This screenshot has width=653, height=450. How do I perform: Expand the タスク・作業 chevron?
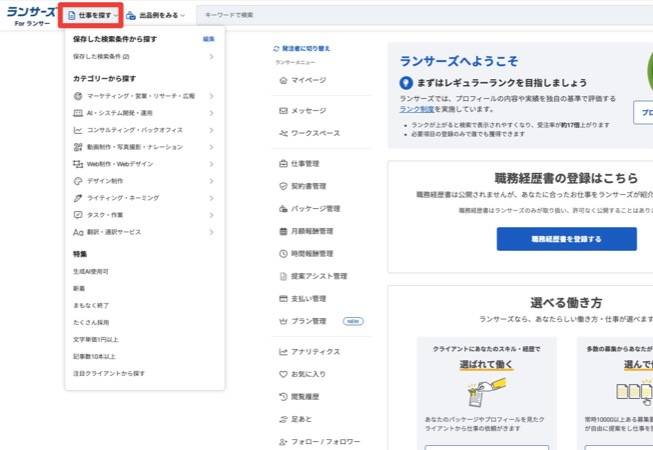coord(212,215)
